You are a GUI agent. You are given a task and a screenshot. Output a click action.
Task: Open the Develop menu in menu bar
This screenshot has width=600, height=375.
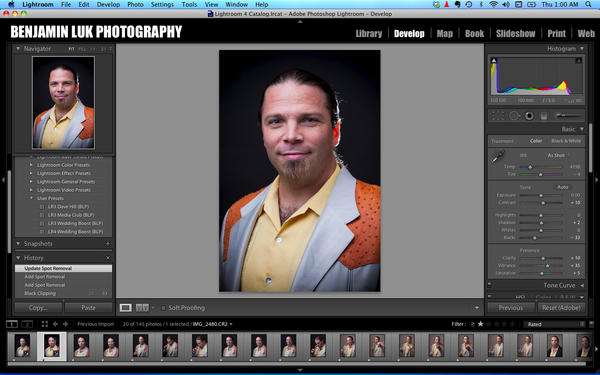coord(108,5)
